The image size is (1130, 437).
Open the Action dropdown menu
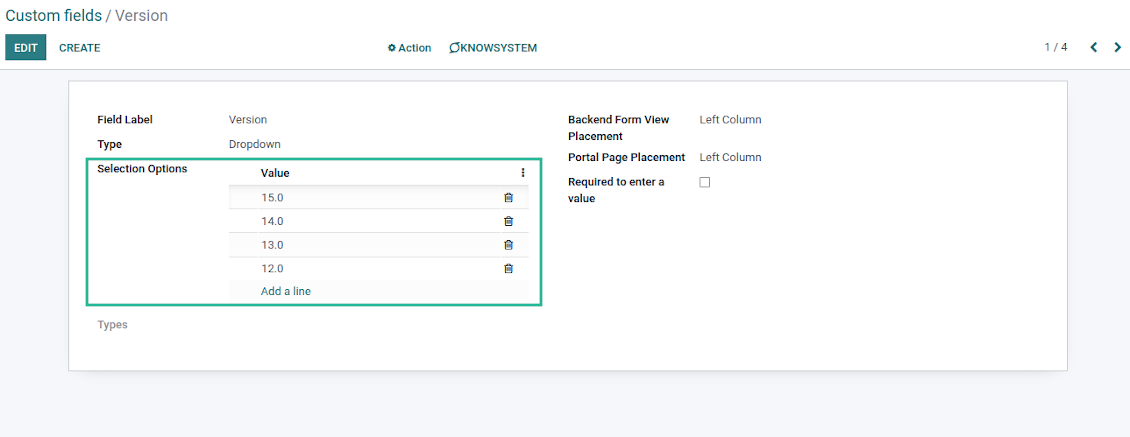coord(410,48)
